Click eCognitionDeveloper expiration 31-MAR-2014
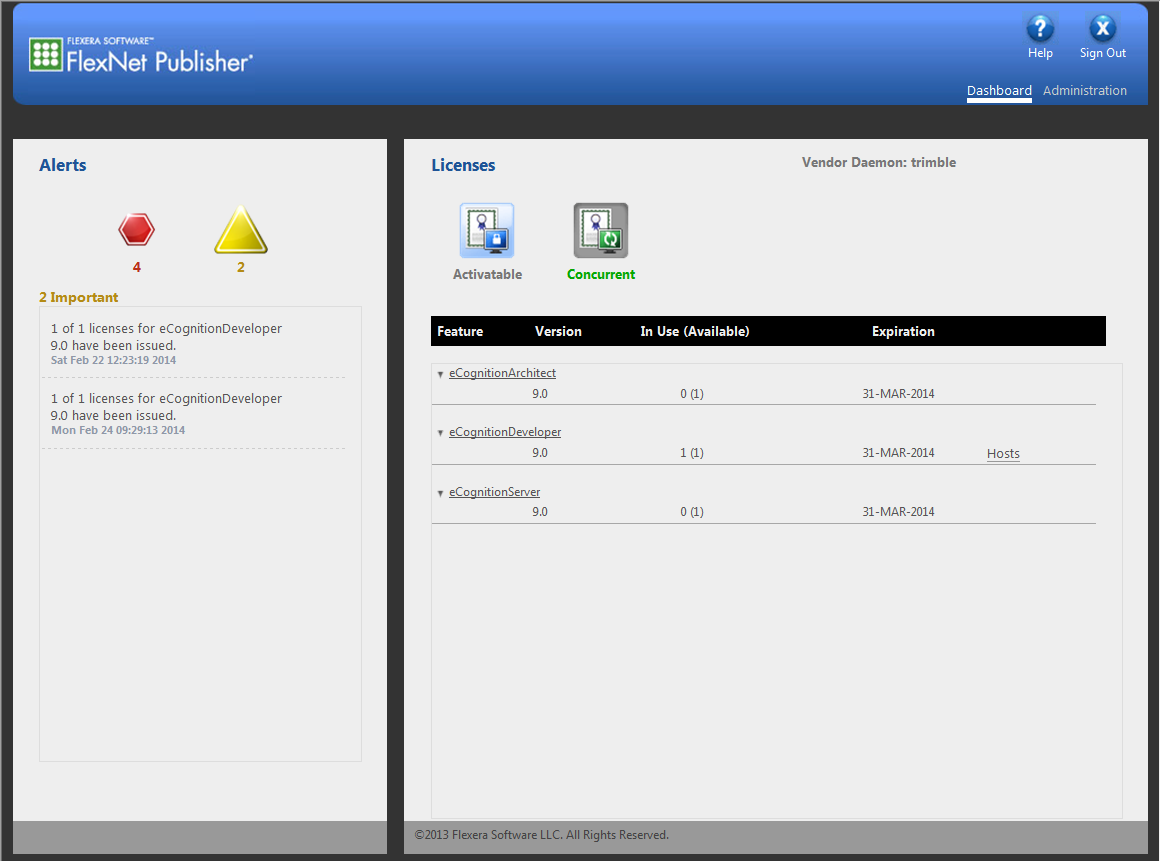The image size is (1161, 861). coord(898,453)
